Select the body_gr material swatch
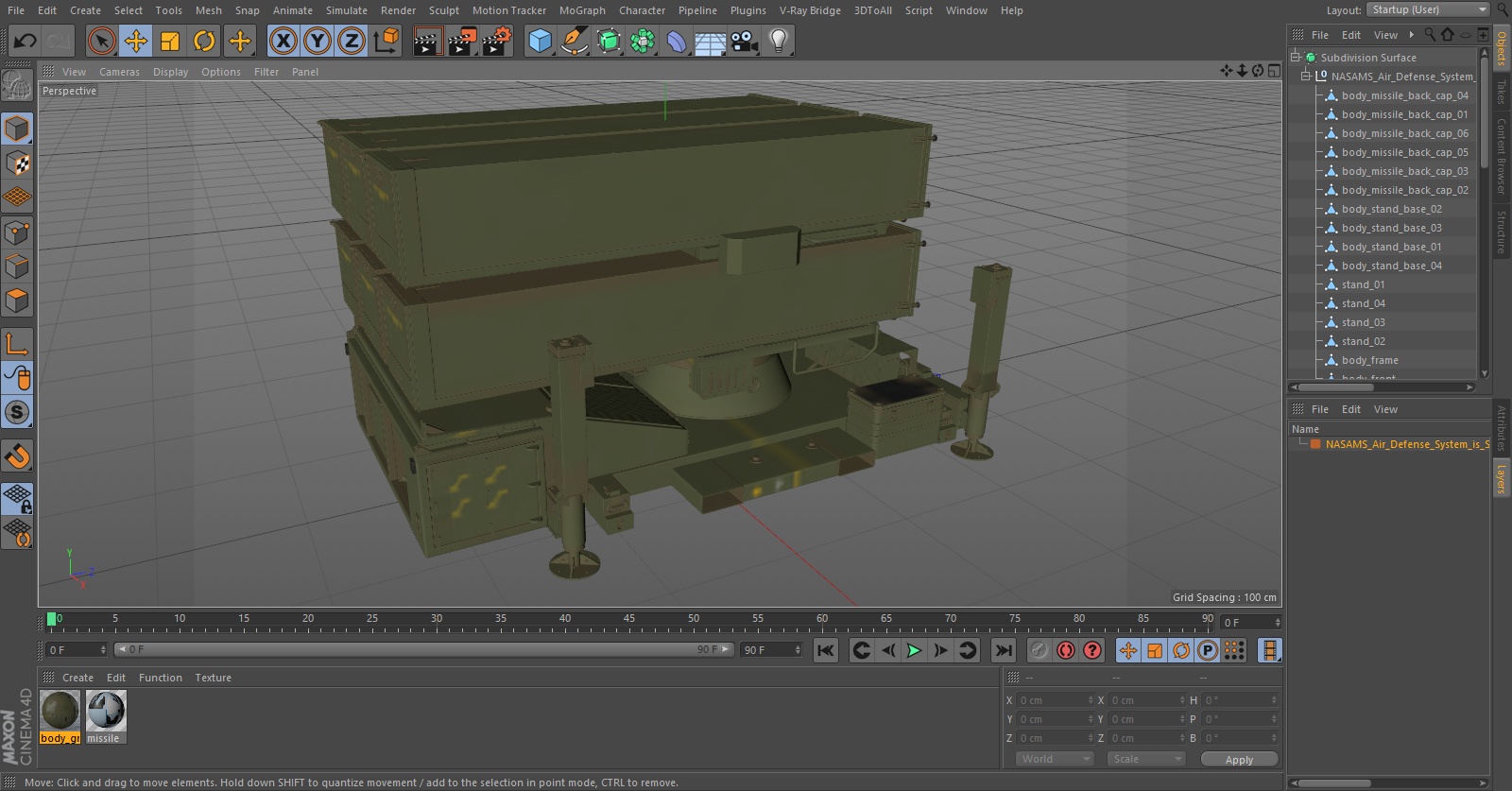This screenshot has width=1512, height=791. coord(60,711)
